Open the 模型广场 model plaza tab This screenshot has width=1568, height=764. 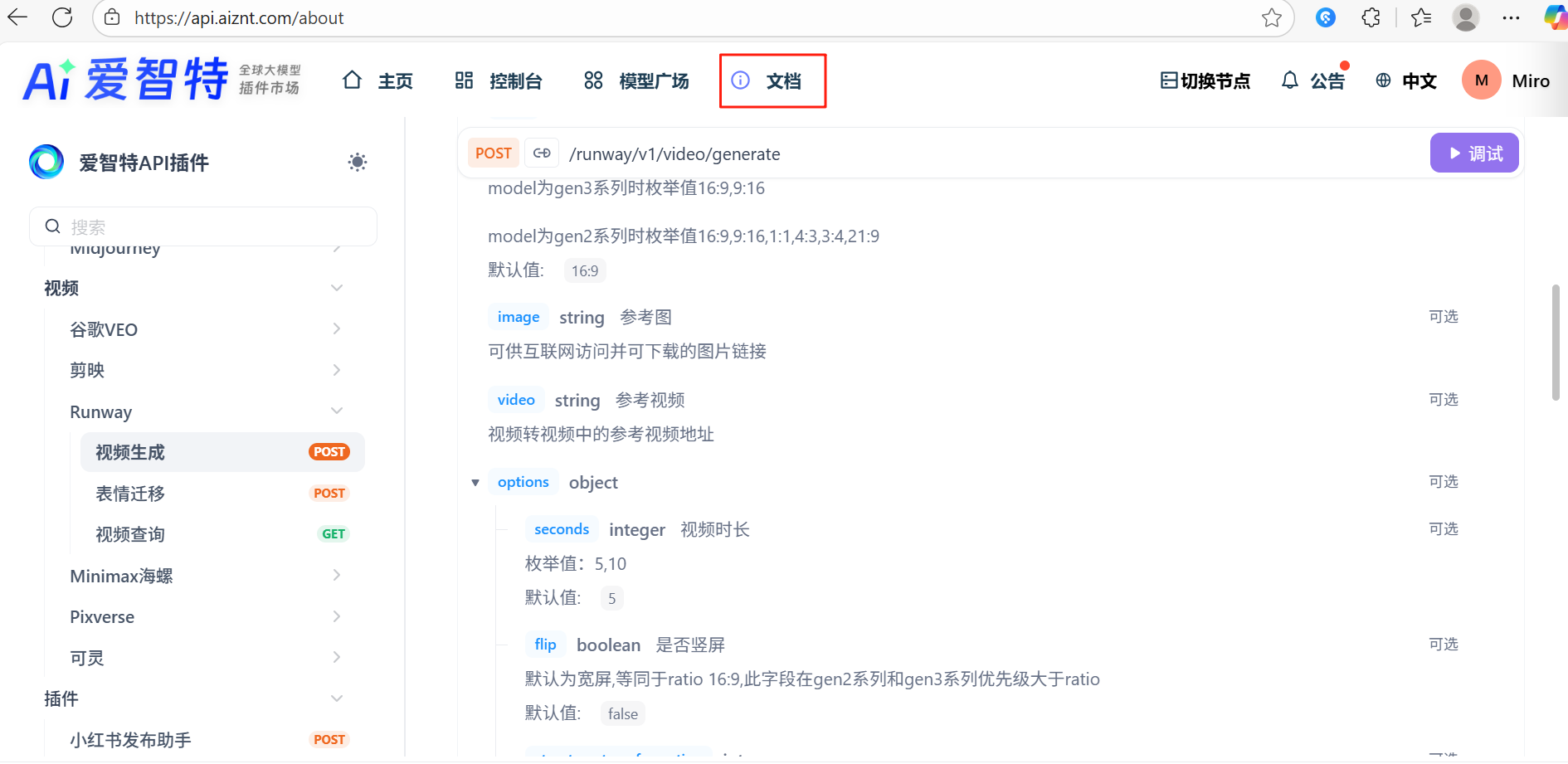tap(636, 80)
